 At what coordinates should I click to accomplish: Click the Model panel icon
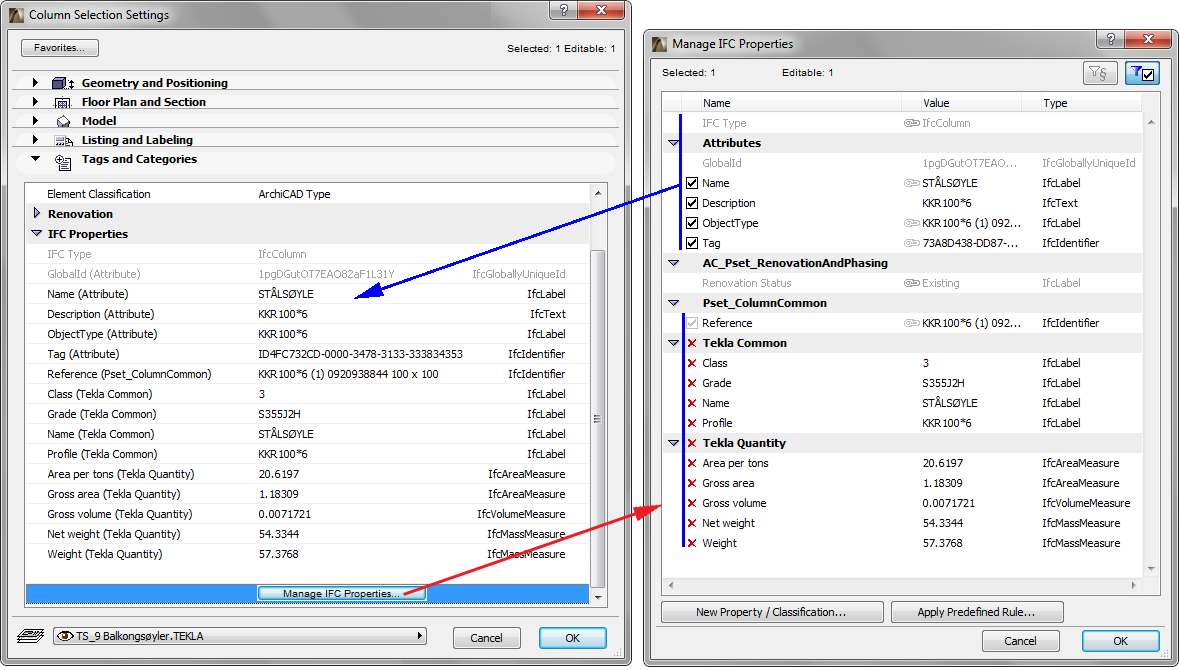pos(63,121)
